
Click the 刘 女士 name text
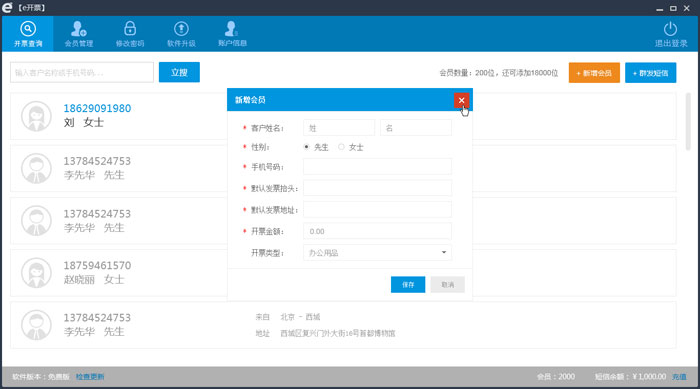pos(84,122)
